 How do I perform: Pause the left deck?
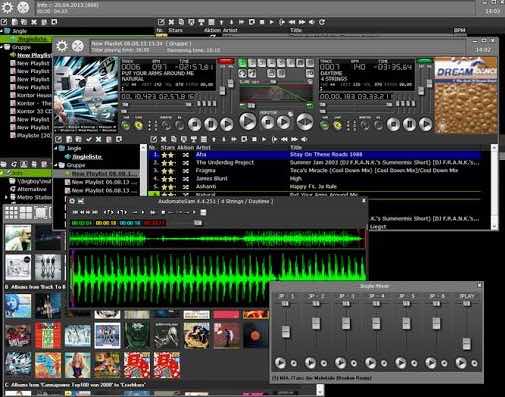tap(211, 124)
